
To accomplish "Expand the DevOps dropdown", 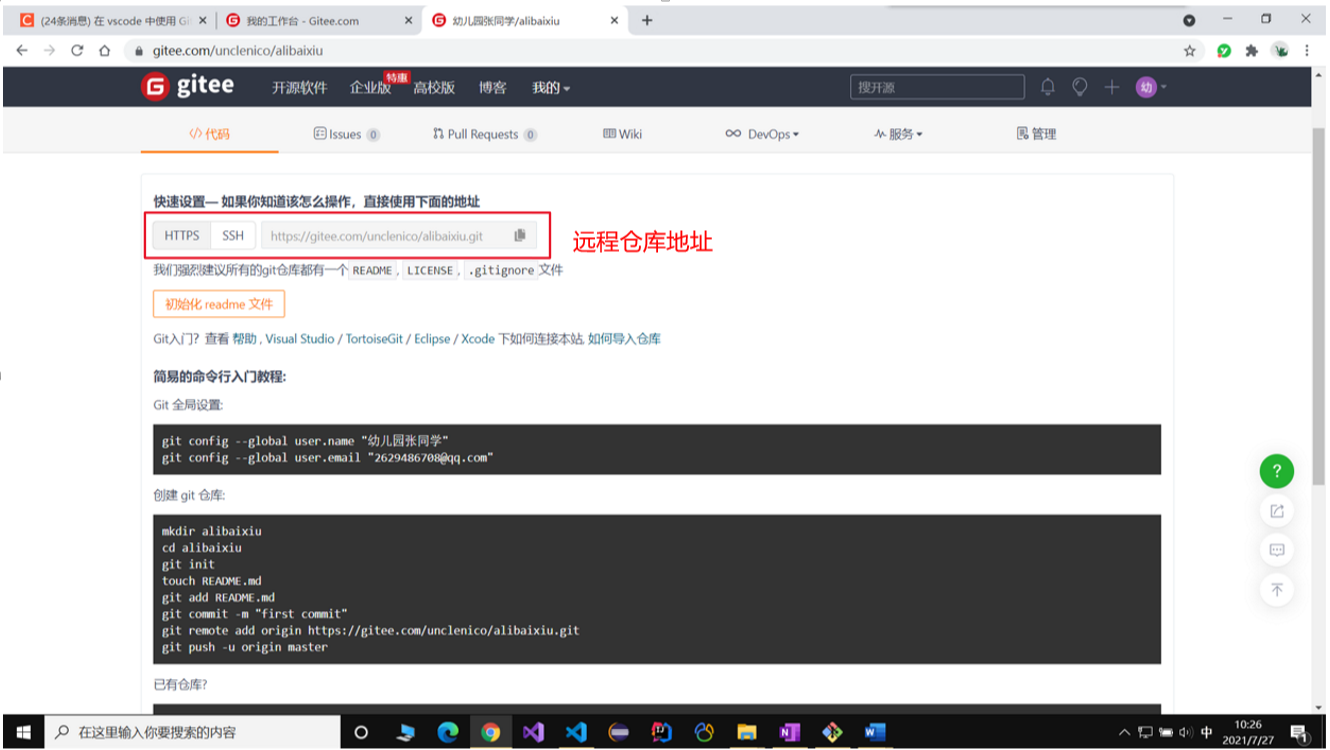I will [x=762, y=134].
